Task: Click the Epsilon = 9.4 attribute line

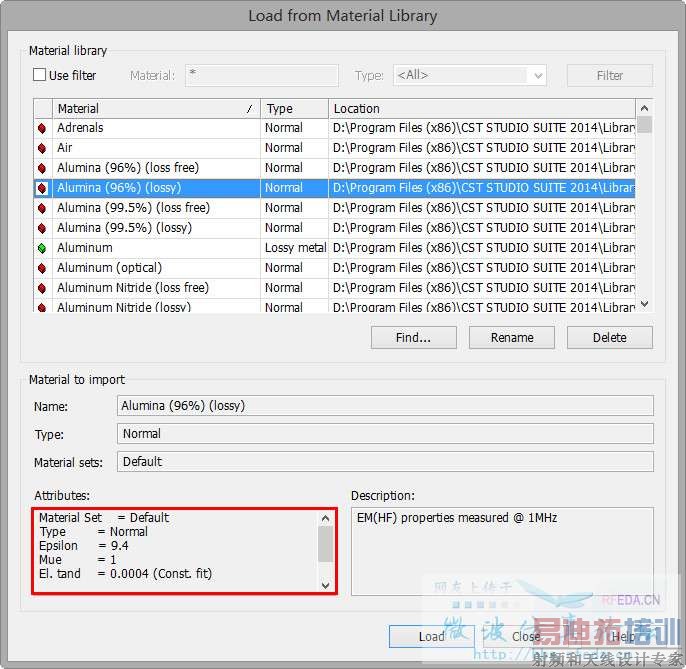Action: 84,546
